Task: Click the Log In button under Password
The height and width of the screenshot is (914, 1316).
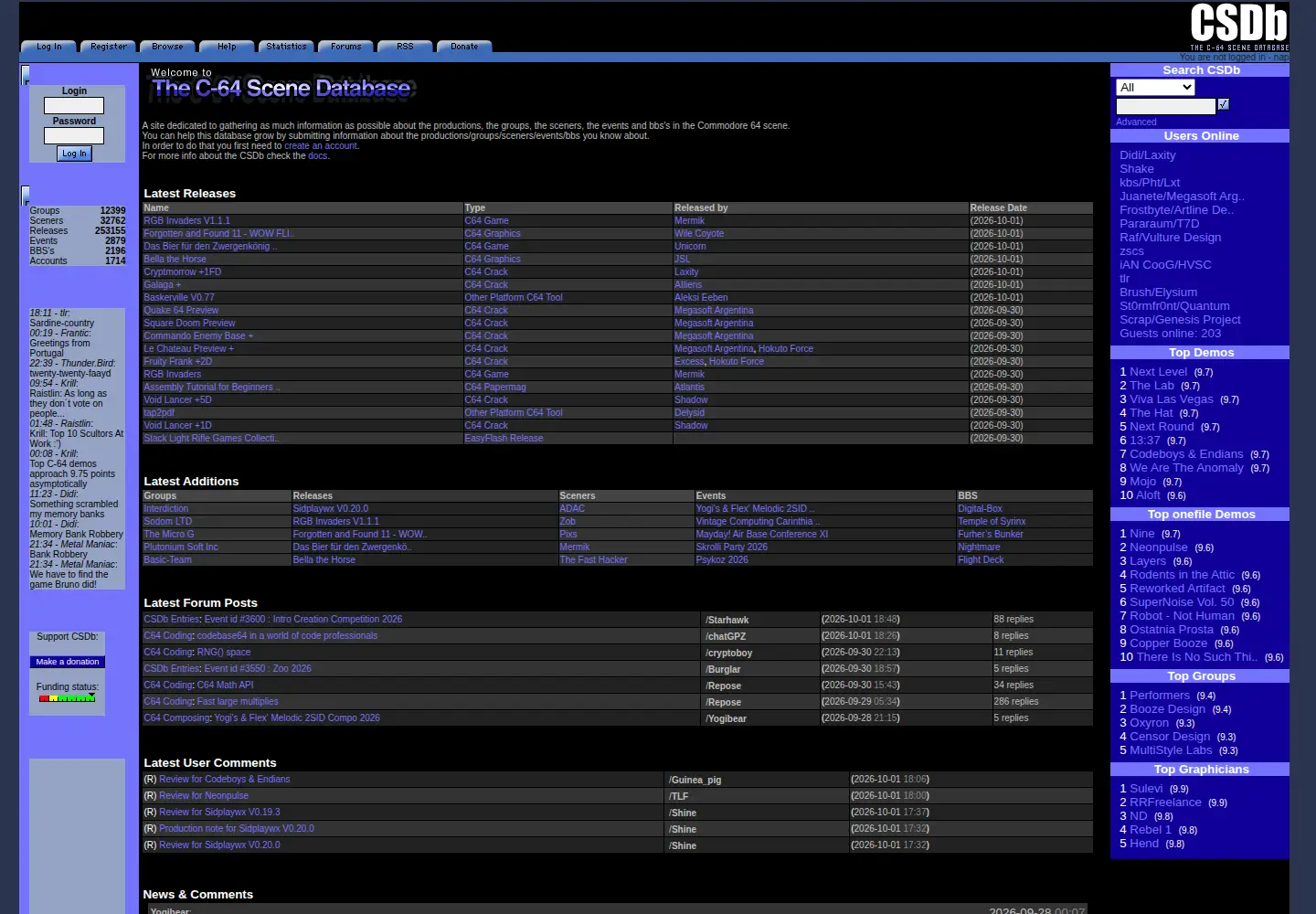Action: point(74,154)
